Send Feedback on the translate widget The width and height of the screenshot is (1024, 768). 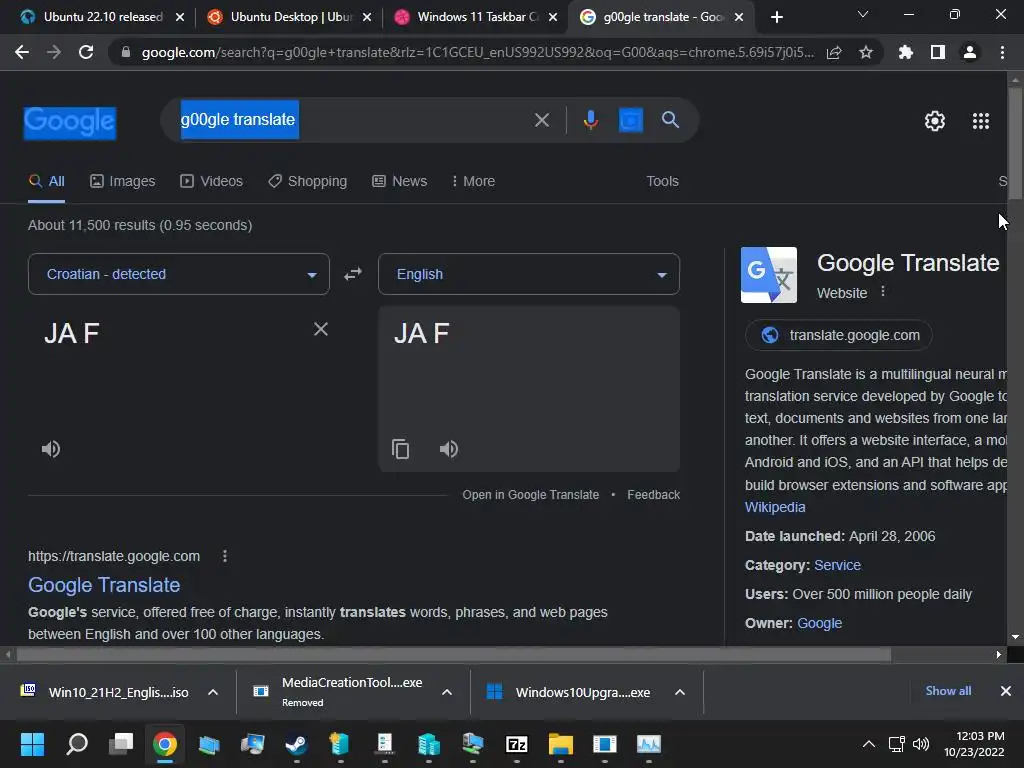coord(653,495)
